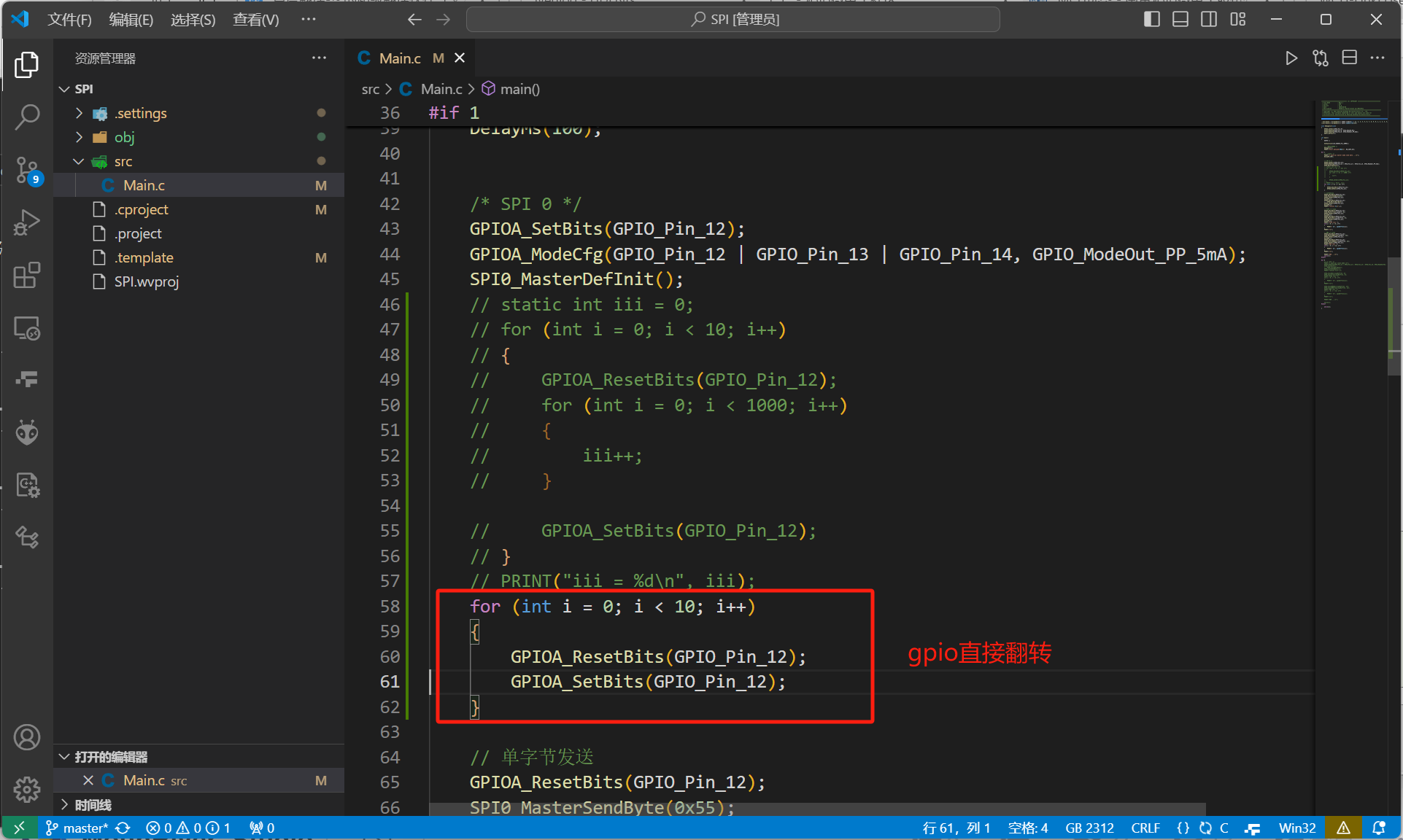Open the Extensions view
This screenshot has height=840, width=1403.
coord(27,275)
